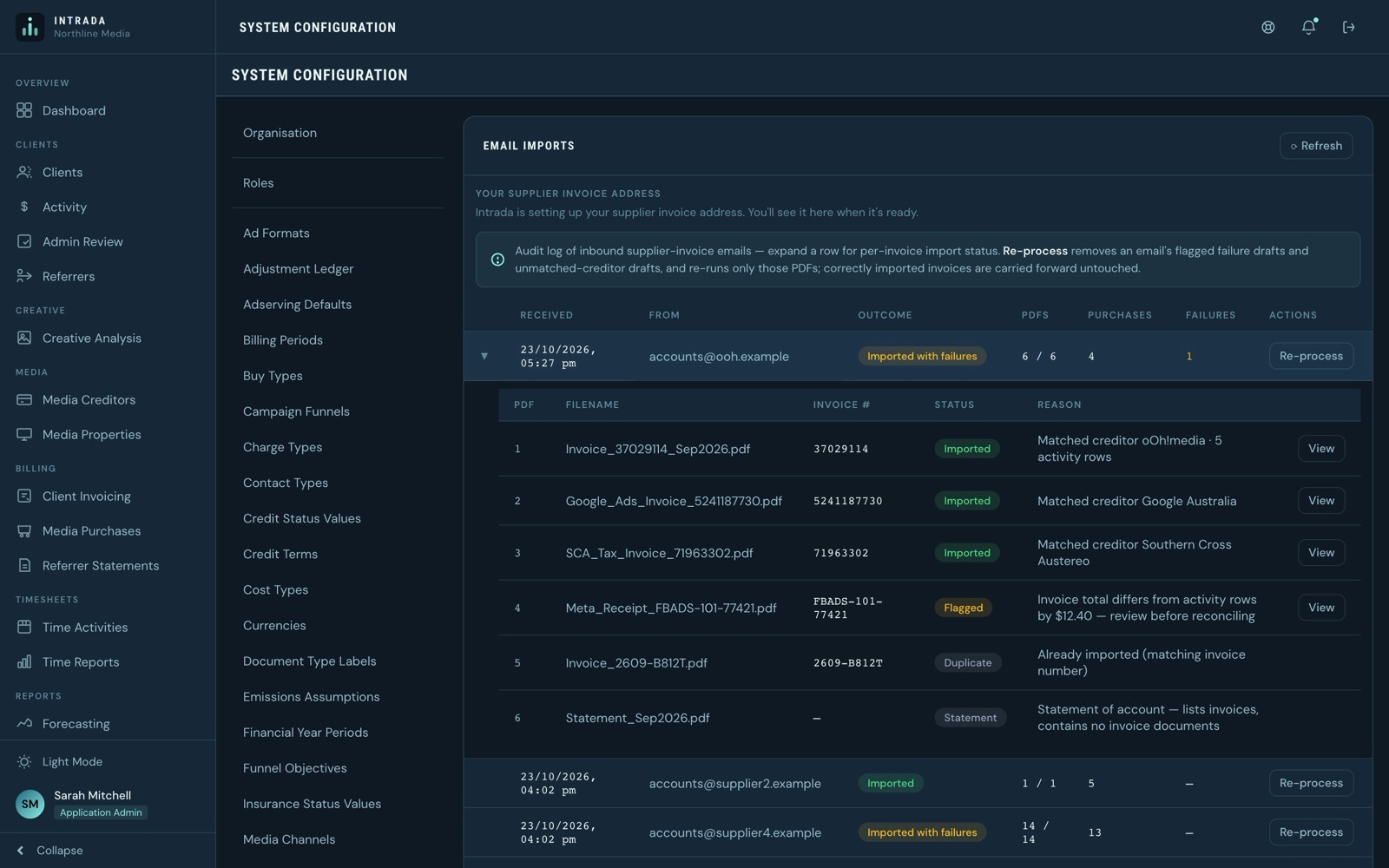The width and height of the screenshot is (1389, 868).
Task: Click the Duplicate status badge
Action: (x=967, y=662)
